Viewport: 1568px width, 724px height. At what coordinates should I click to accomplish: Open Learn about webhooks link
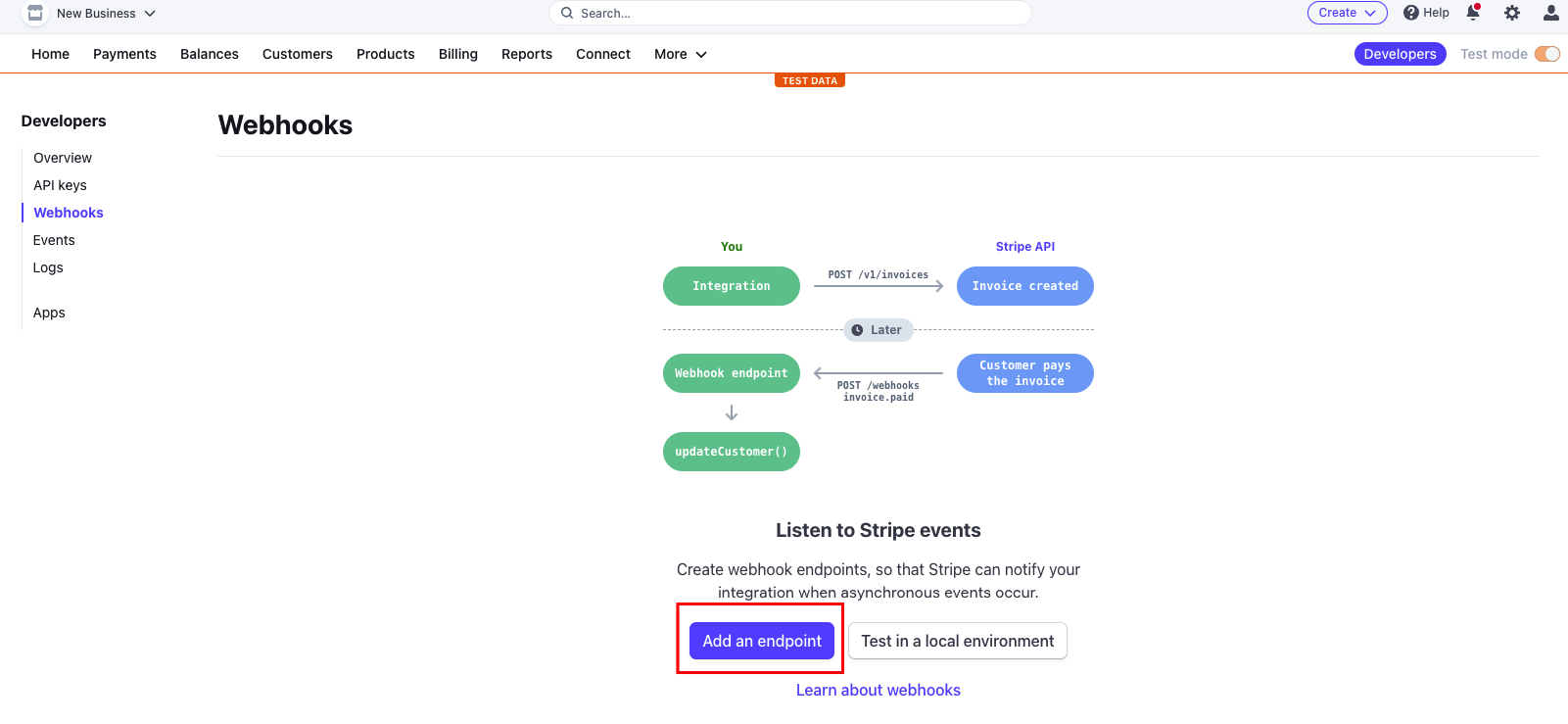(878, 690)
